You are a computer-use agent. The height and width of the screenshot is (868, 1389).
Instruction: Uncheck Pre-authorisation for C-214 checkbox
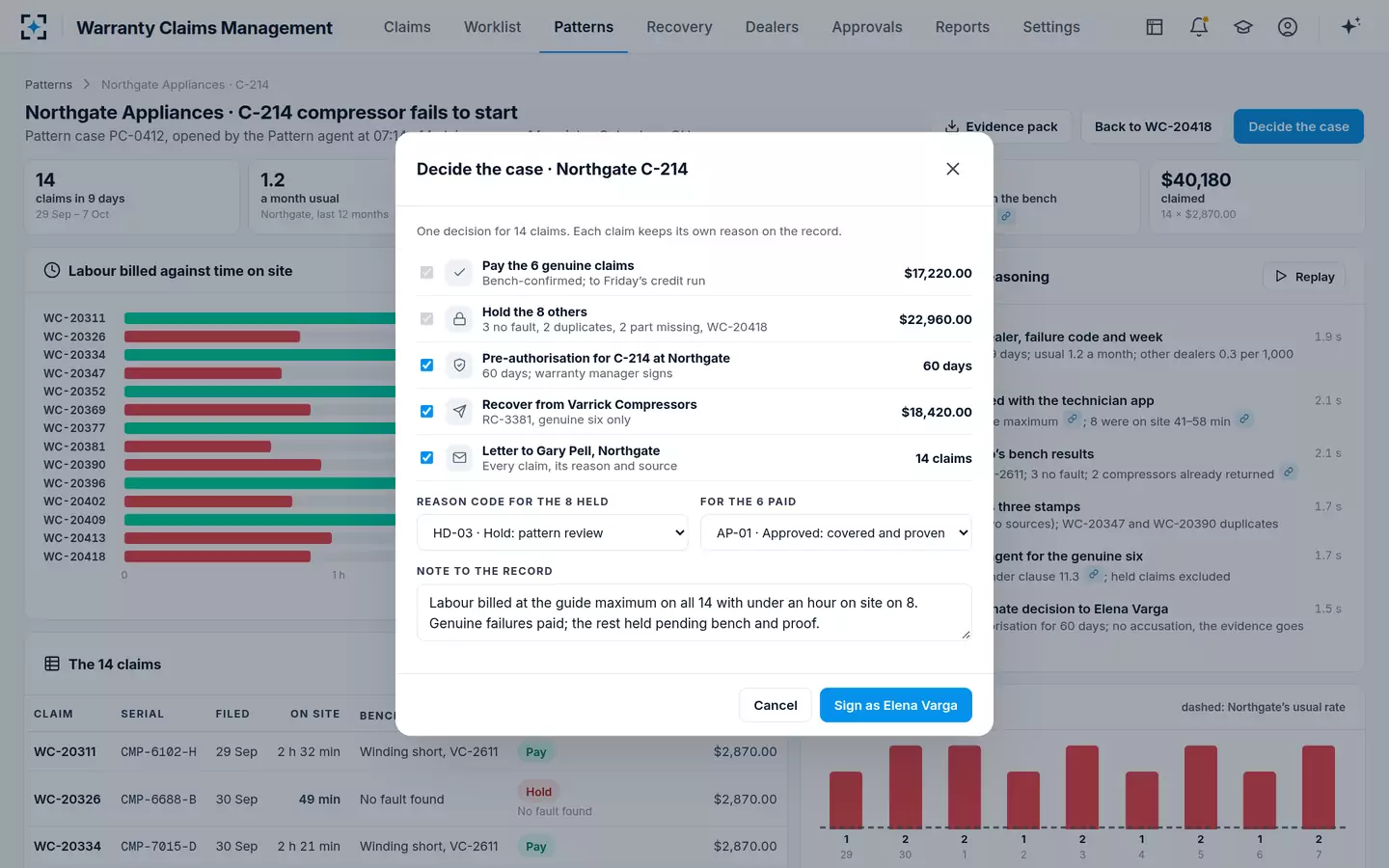click(x=426, y=366)
